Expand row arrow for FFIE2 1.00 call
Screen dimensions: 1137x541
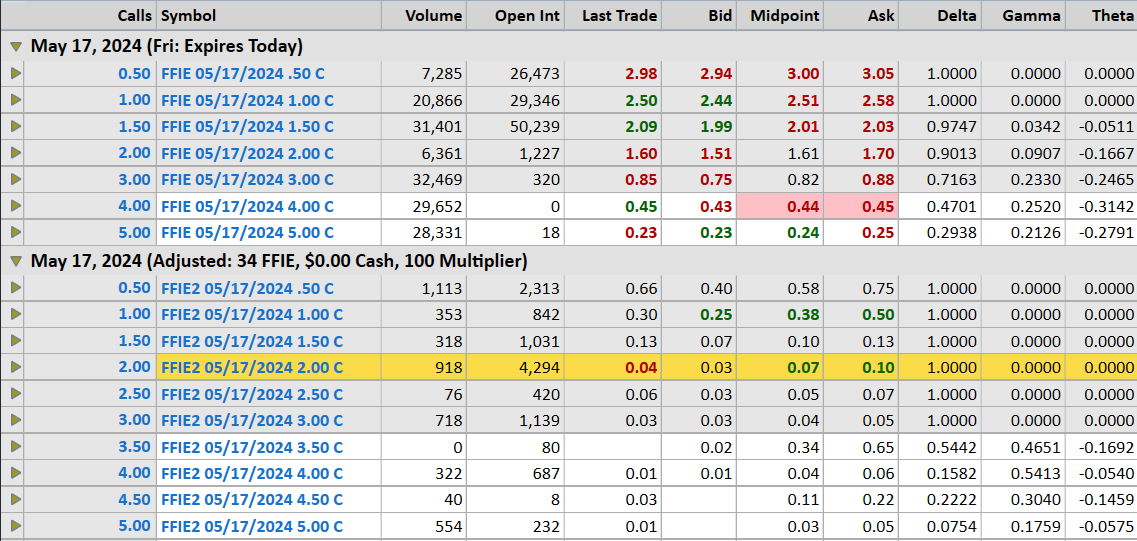tap(15, 314)
